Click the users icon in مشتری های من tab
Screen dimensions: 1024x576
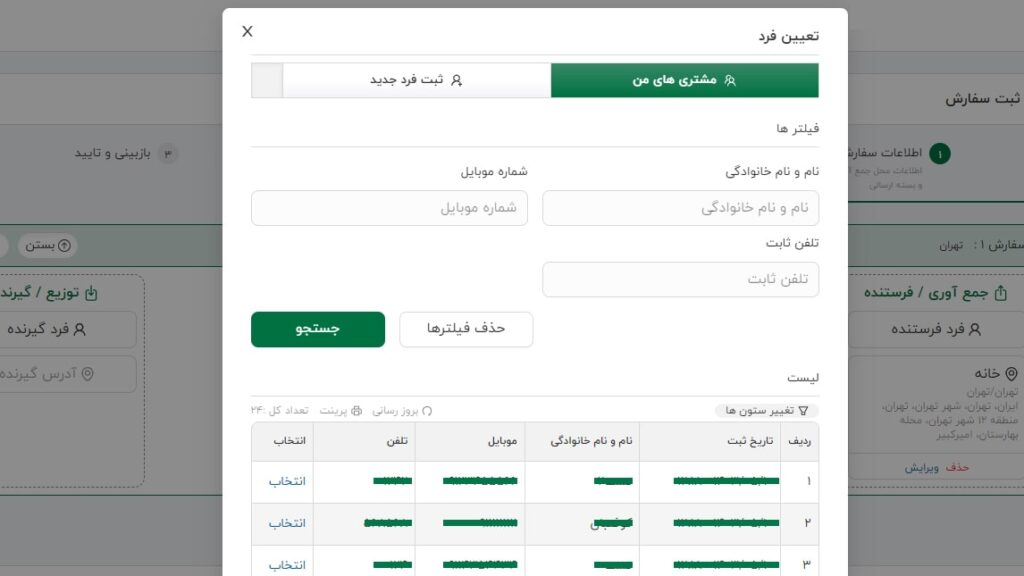[730, 80]
